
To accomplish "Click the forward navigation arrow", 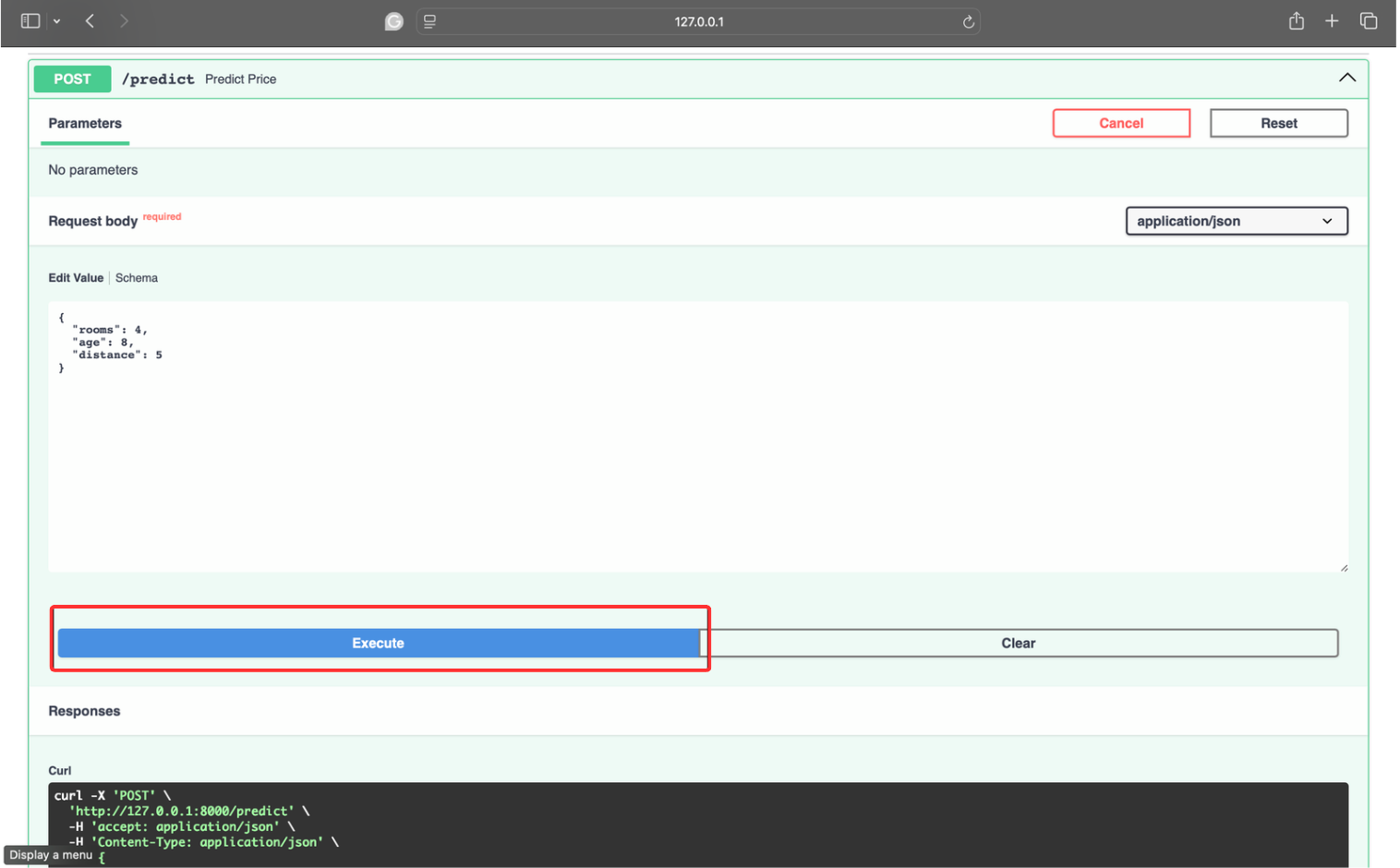I will click(x=124, y=20).
